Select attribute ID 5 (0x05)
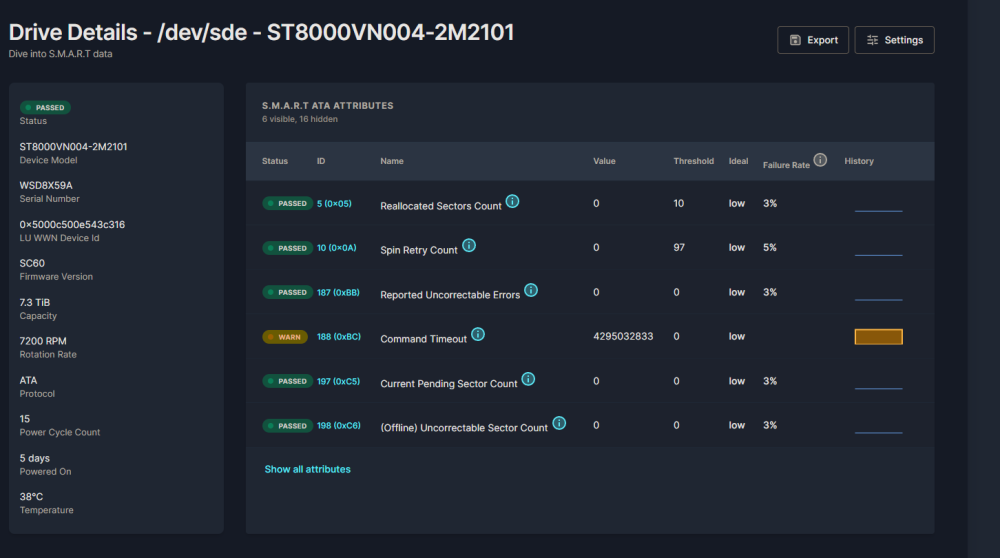Image resolution: width=1000 pixels, height=558 pixels. tap(334, 203)
